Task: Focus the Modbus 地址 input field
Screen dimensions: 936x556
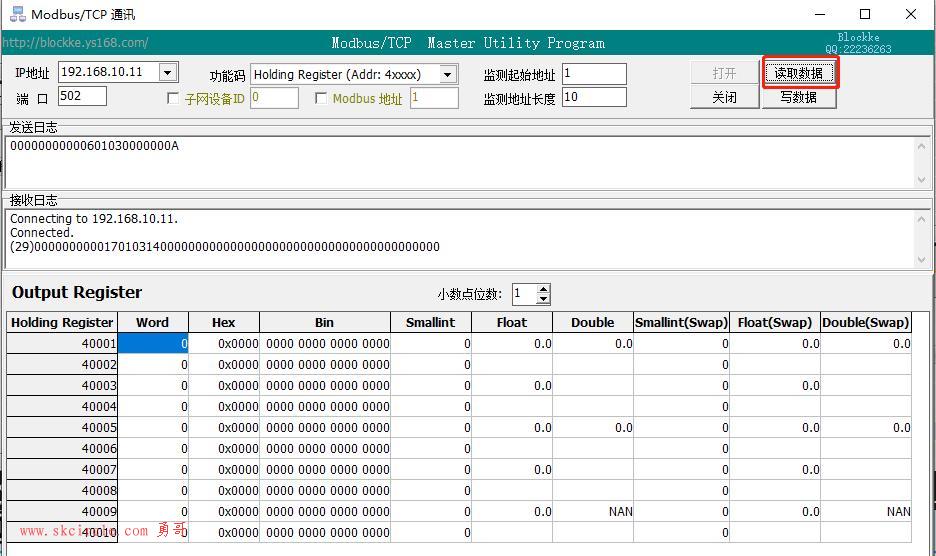Action: [434, 98]
